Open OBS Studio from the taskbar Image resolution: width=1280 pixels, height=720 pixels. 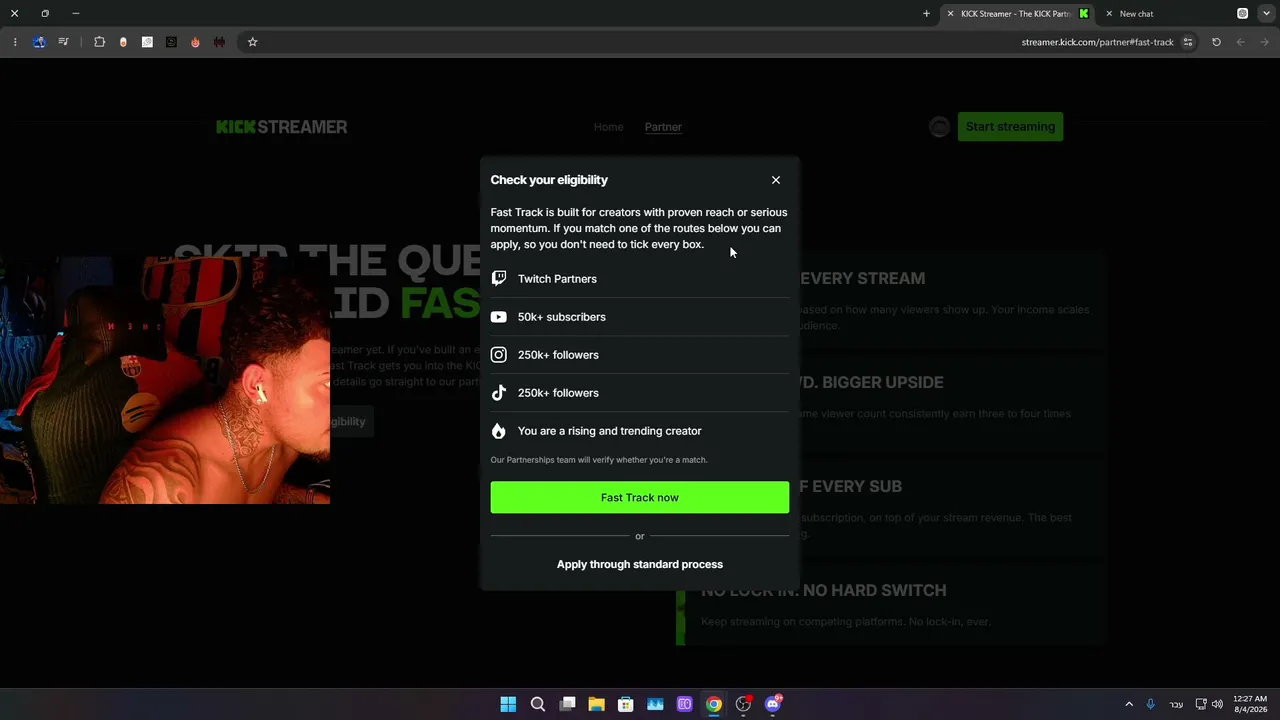(743, 704)
